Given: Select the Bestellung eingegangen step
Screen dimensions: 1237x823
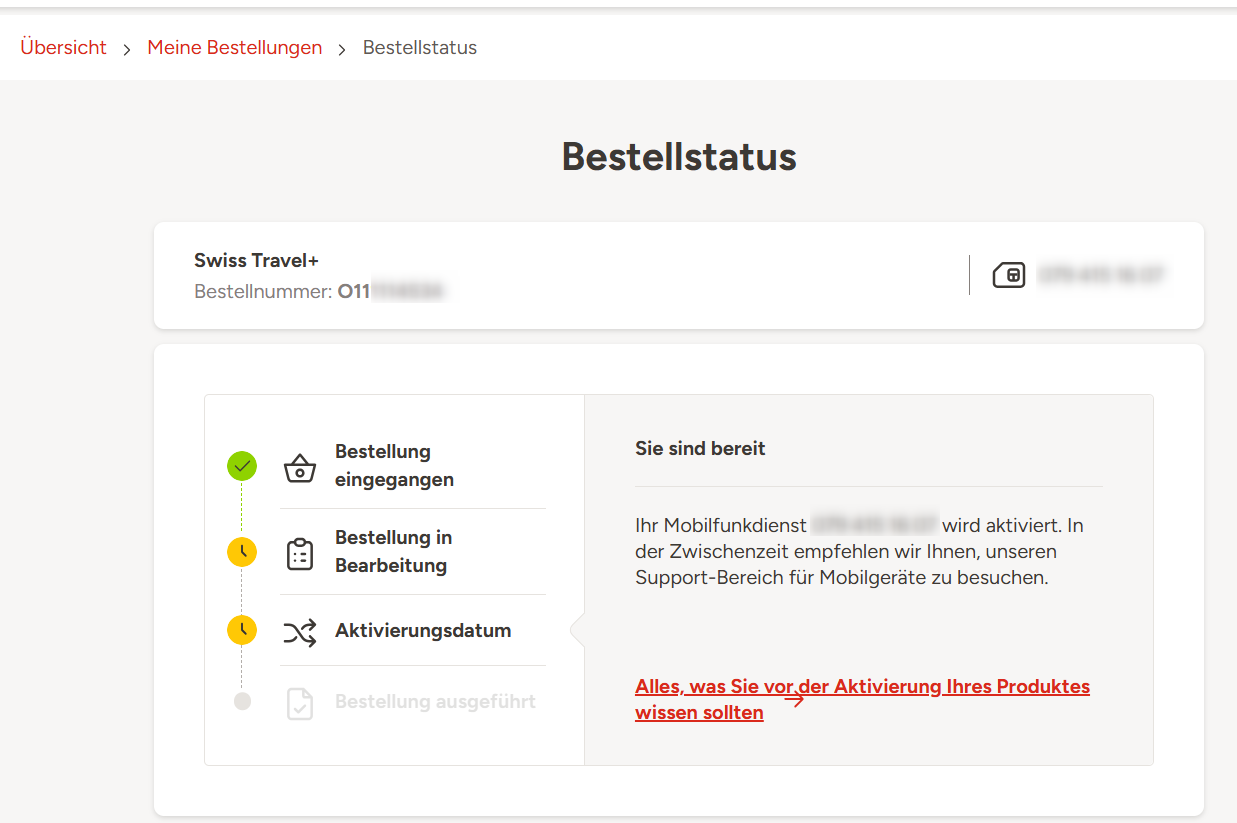Looking at the screenshot, I should [x=394, y=466].
